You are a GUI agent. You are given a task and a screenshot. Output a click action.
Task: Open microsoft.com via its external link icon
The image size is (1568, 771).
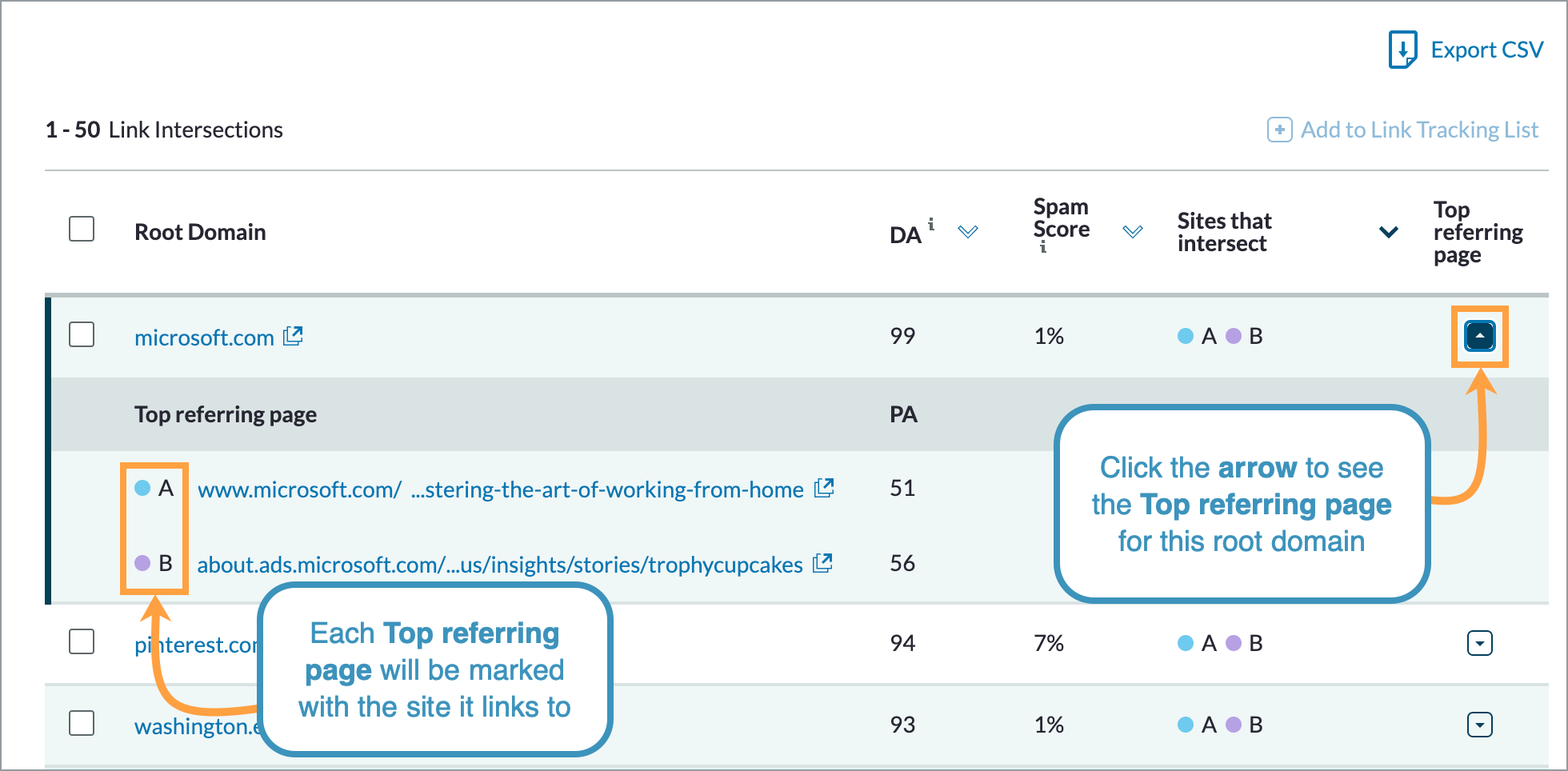pos(293,336)
